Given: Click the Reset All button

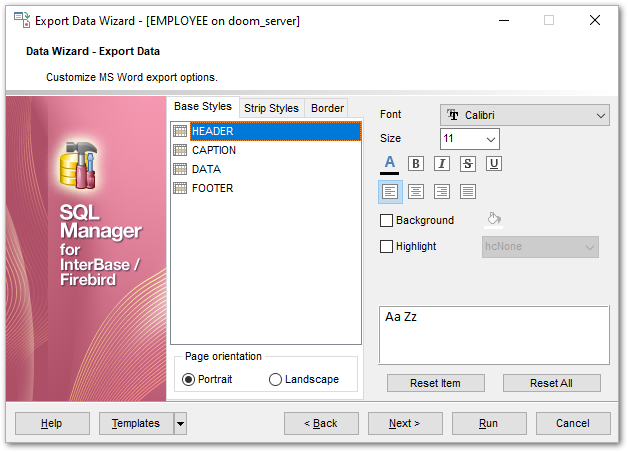Looking at the screenshot, I should [x=551, y=383].
